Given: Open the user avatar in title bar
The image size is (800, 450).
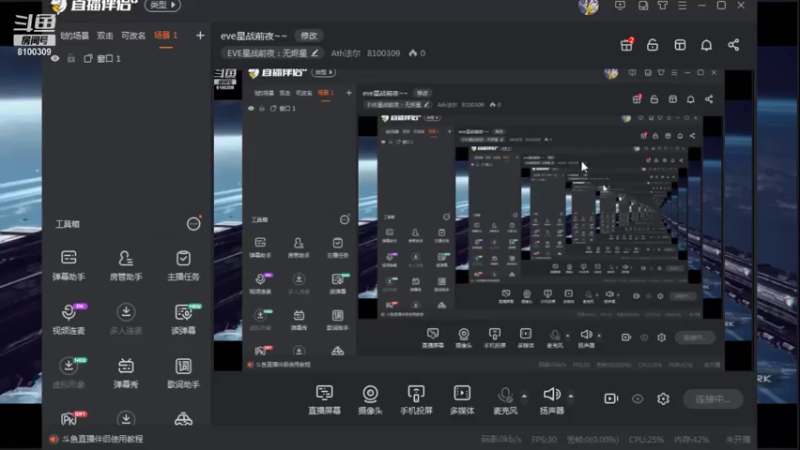Looking at the screenshot, I should point(588,6).
